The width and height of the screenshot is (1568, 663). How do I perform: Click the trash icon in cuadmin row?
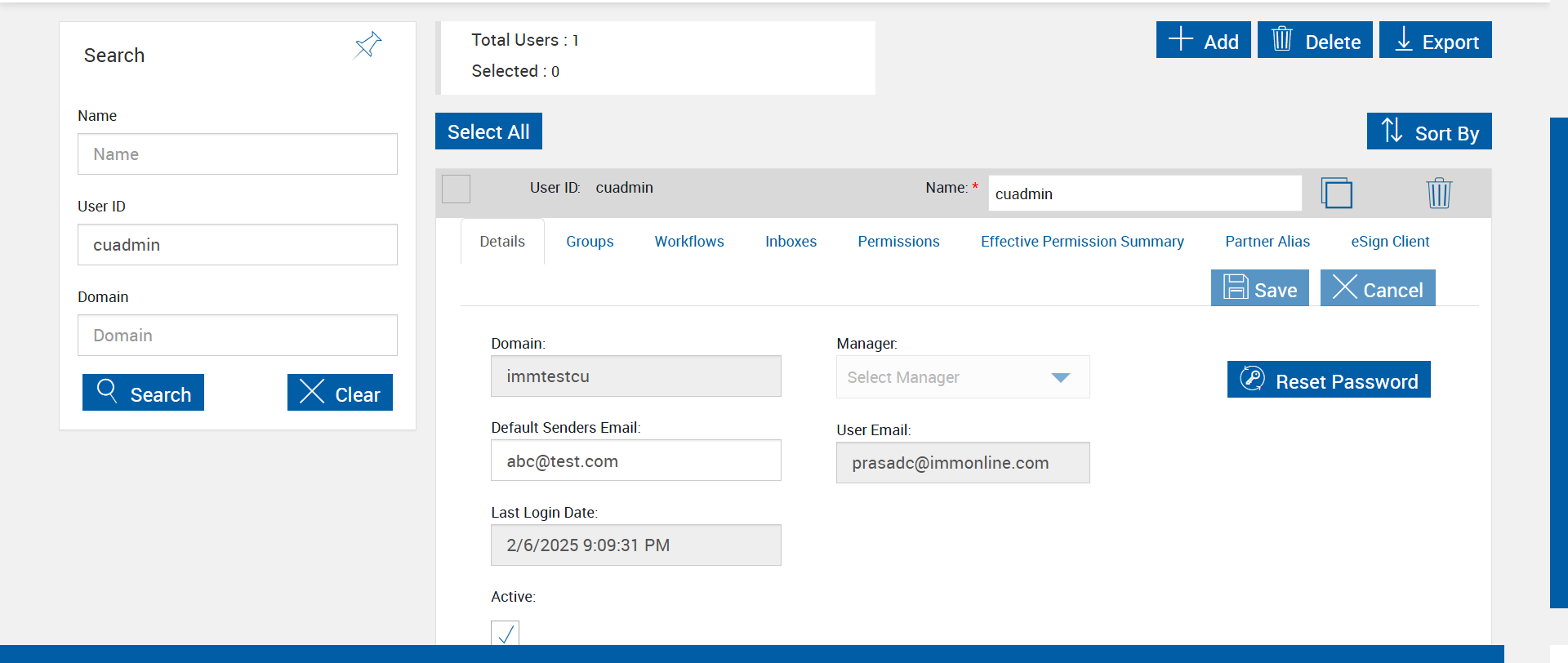tap(1439, 194)
